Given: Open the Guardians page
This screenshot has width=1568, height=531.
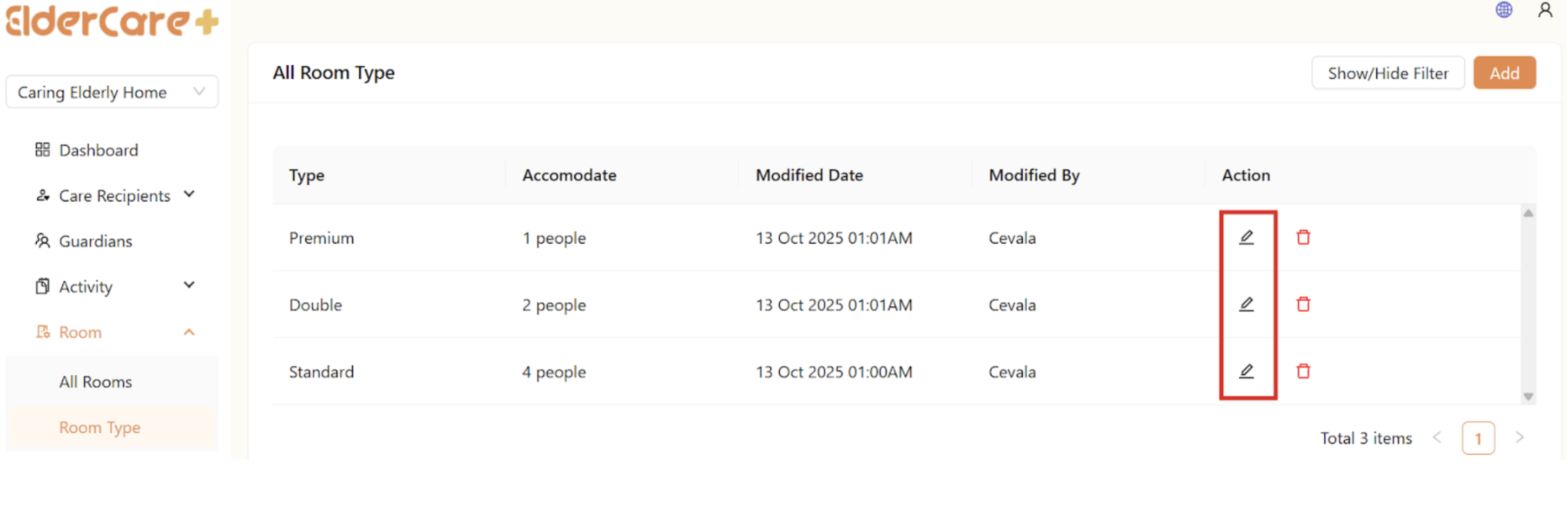Looking at the screenshot, I should (x=95, y=241).
